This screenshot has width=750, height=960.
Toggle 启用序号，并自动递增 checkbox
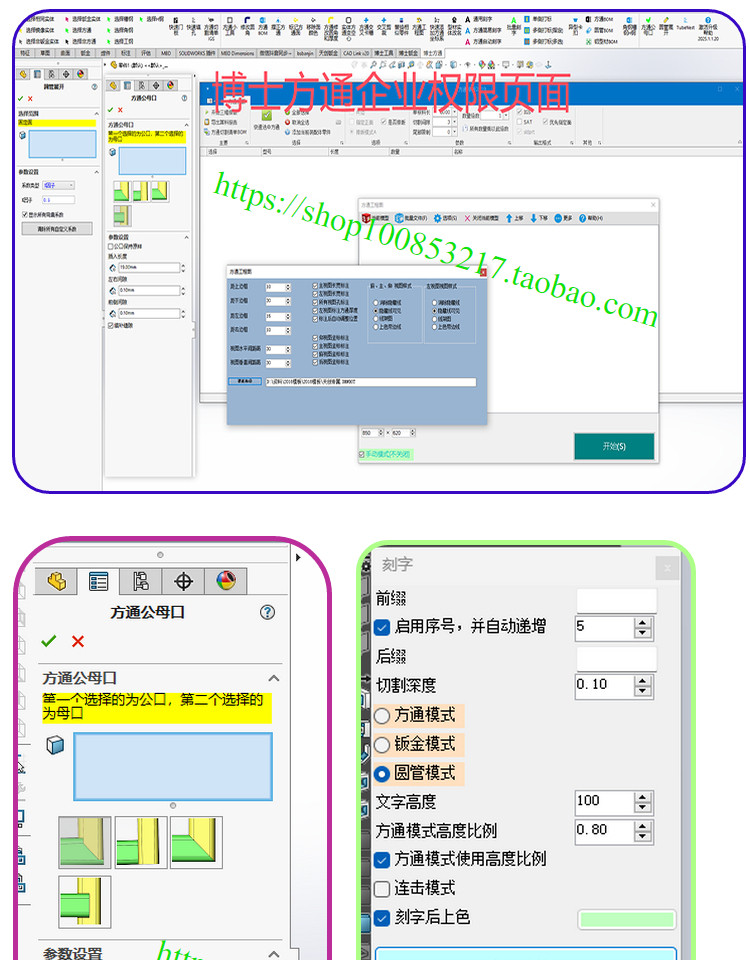coord(382,627)
